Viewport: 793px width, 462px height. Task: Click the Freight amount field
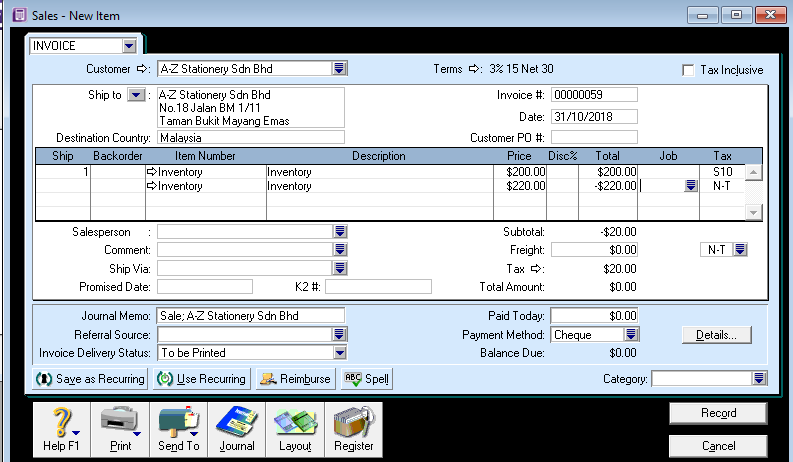[x=594, y=250]
